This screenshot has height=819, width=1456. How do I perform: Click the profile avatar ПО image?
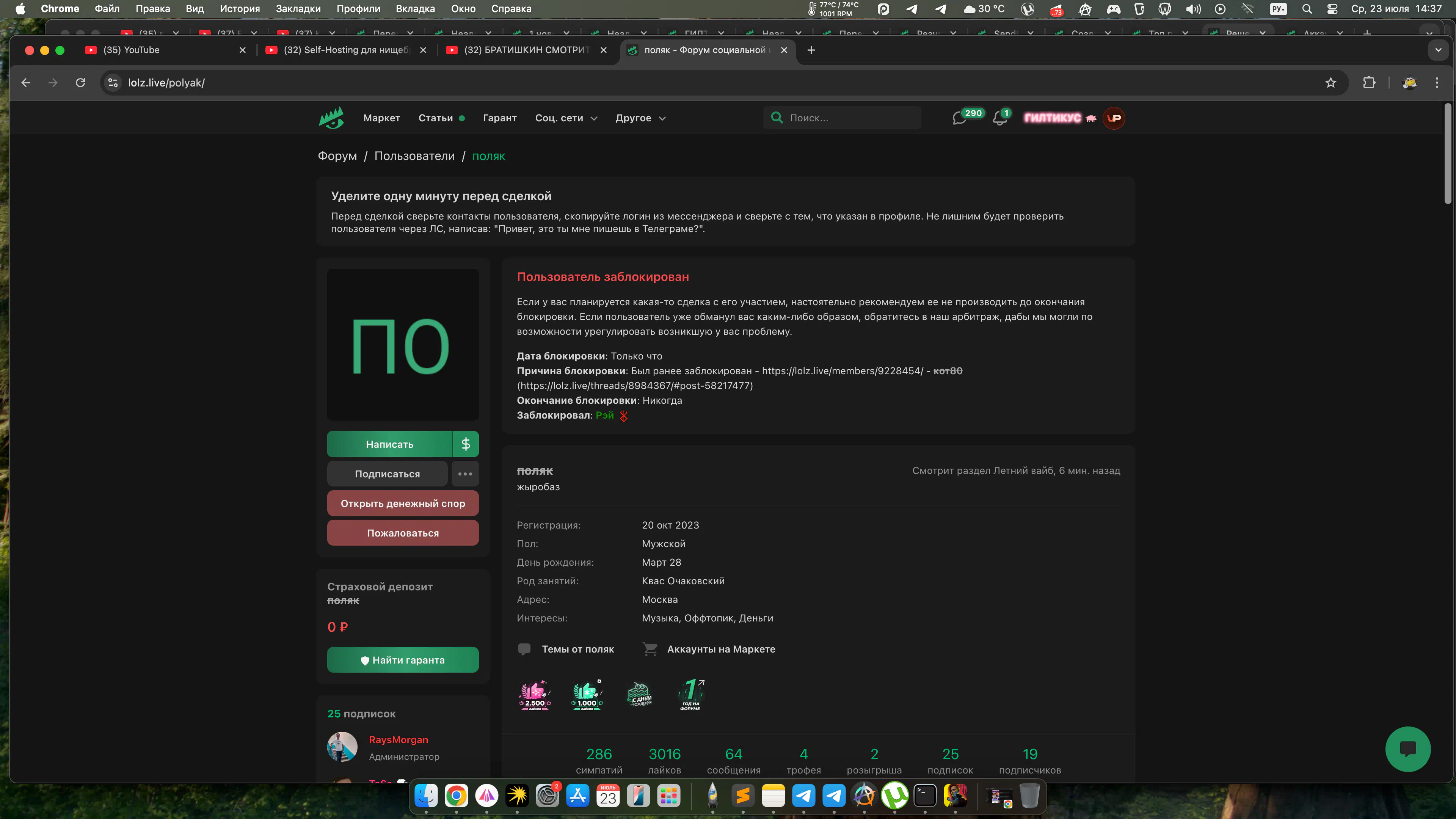[x=403, y=345]
